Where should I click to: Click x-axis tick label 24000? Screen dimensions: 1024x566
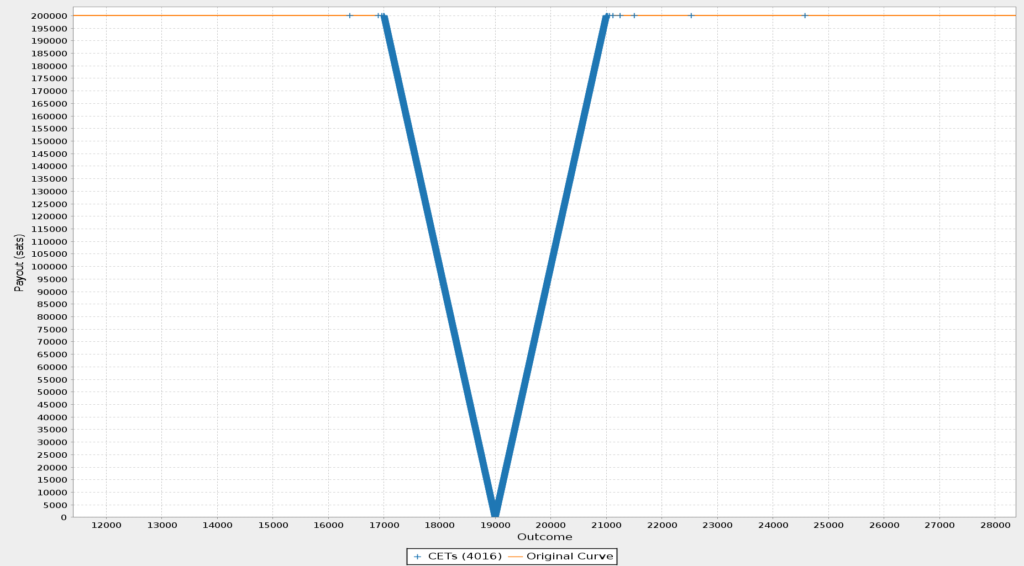773,525
